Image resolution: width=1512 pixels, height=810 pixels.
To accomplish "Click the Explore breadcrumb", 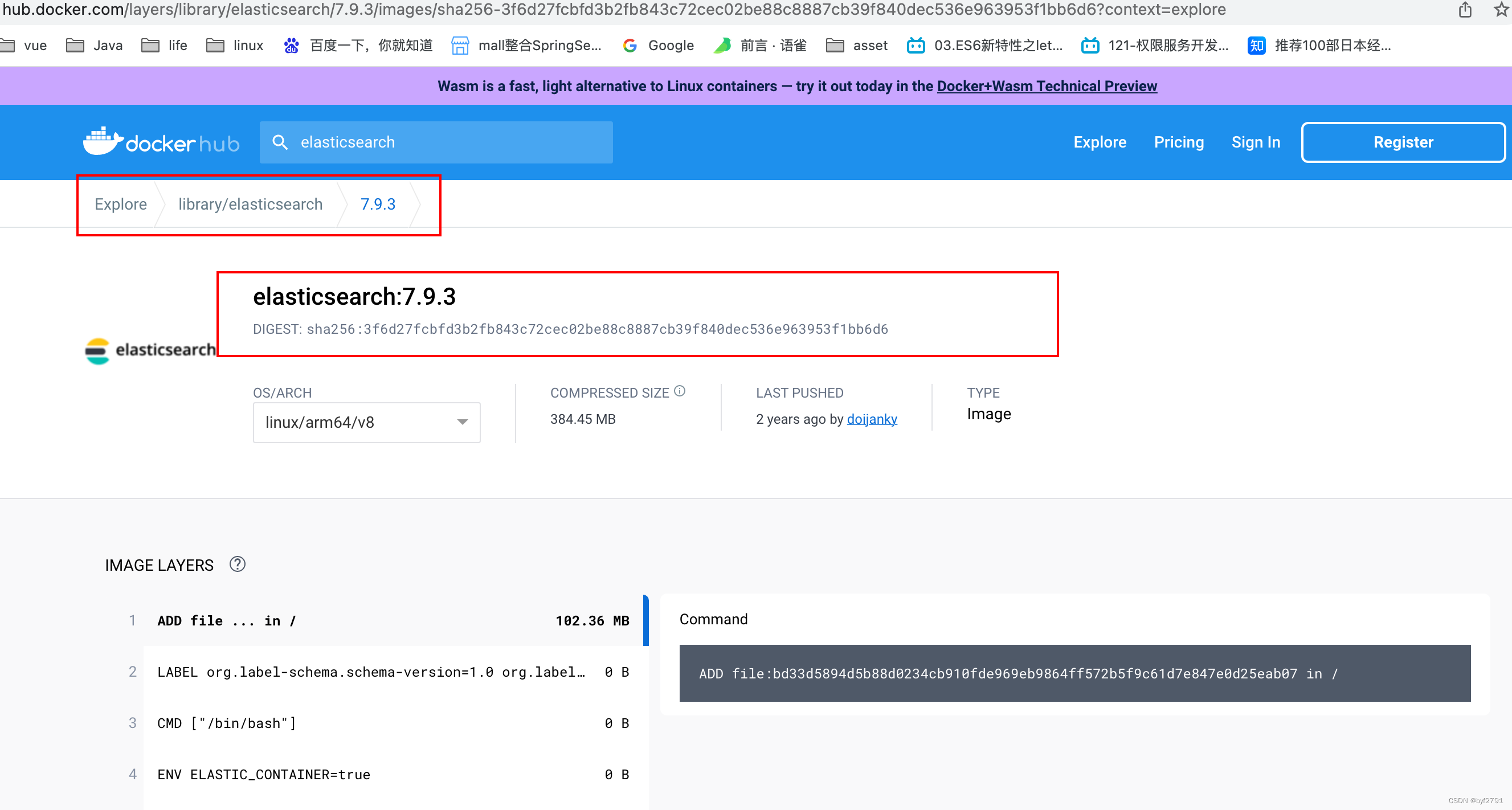I will point(120,204).
